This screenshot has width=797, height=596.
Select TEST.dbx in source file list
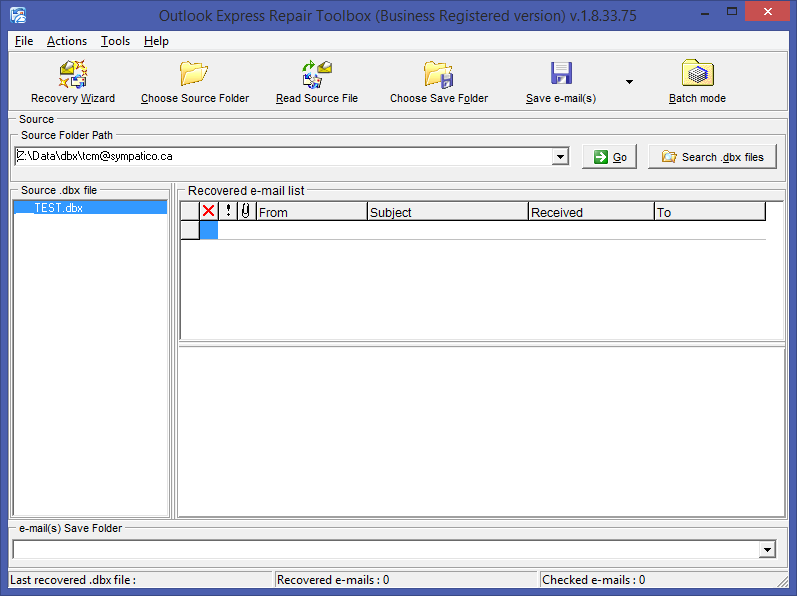(90, 207)
